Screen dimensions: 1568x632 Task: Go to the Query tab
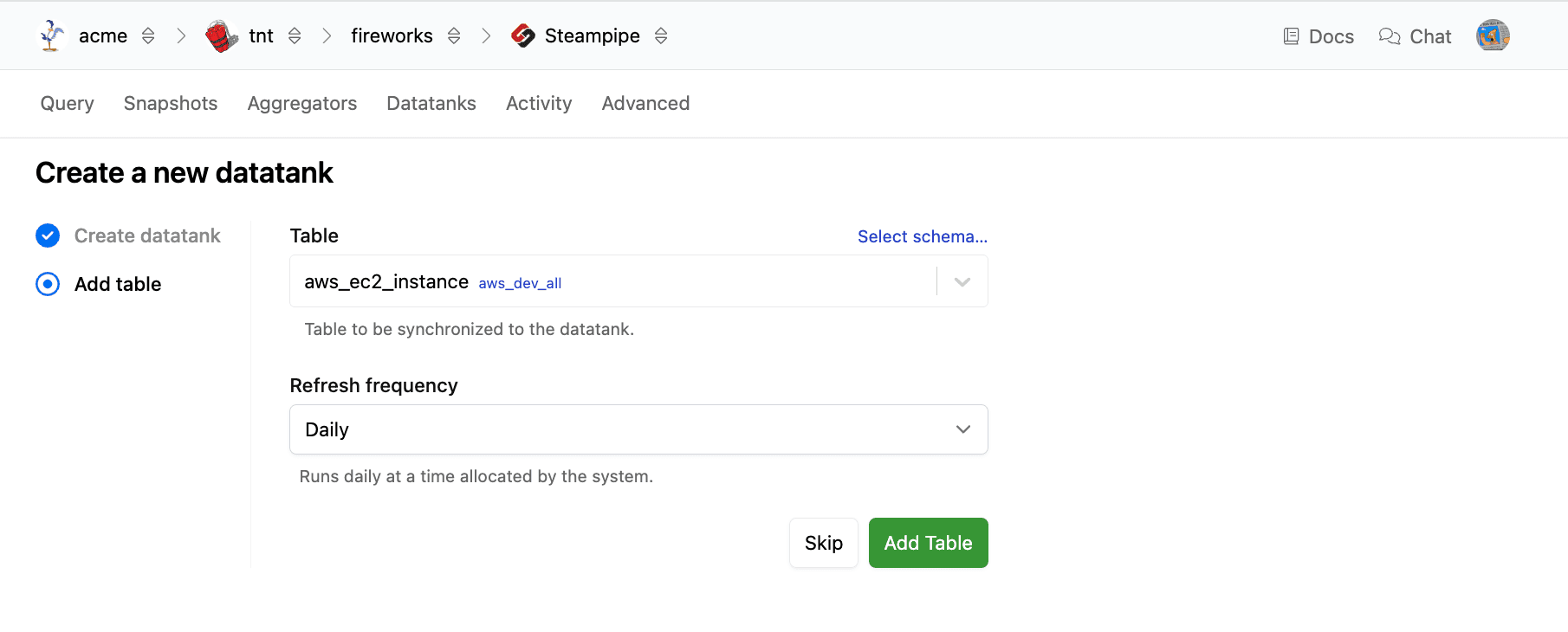[68, 103]
